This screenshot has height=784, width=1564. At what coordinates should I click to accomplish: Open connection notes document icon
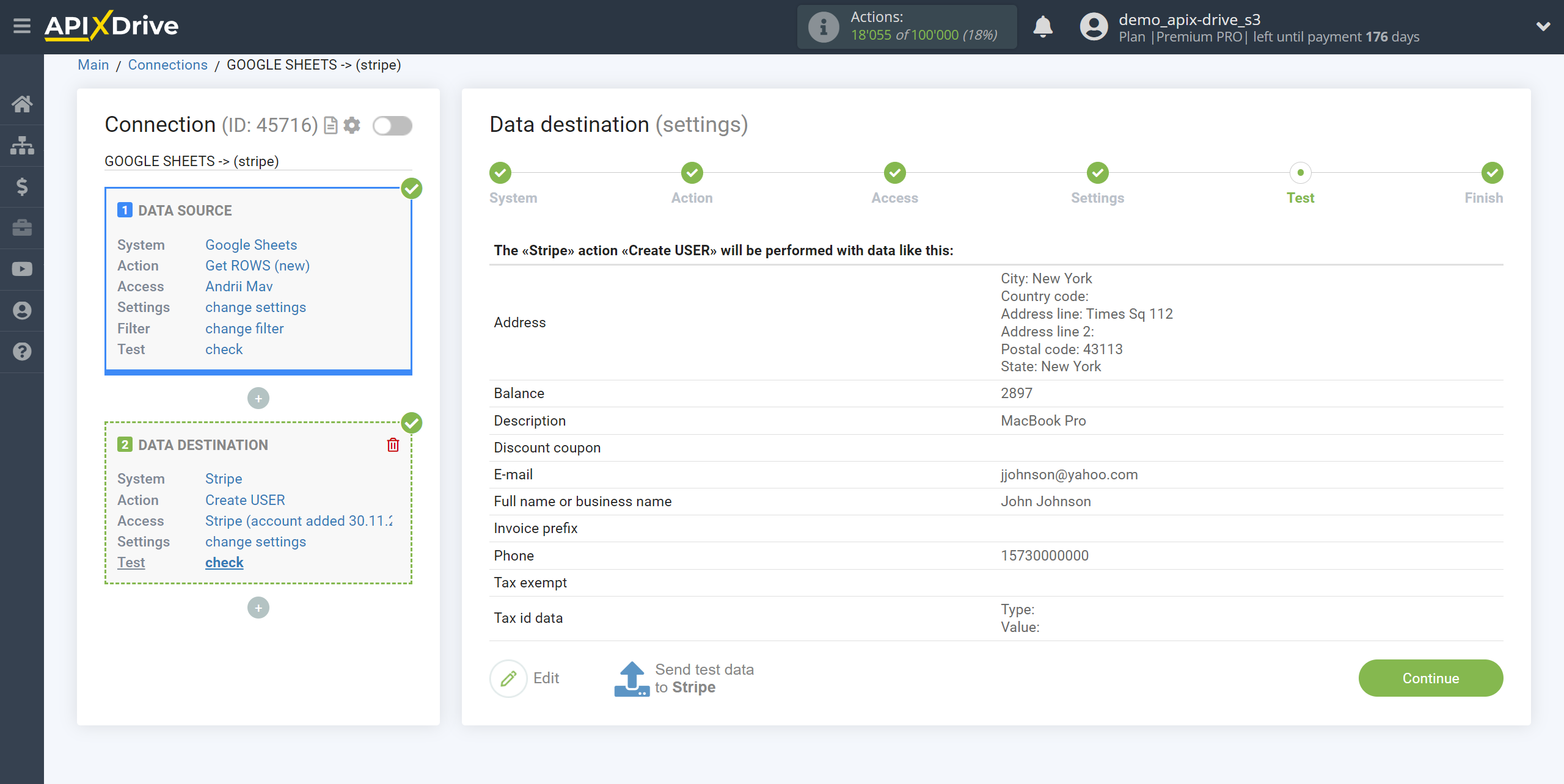331,125
